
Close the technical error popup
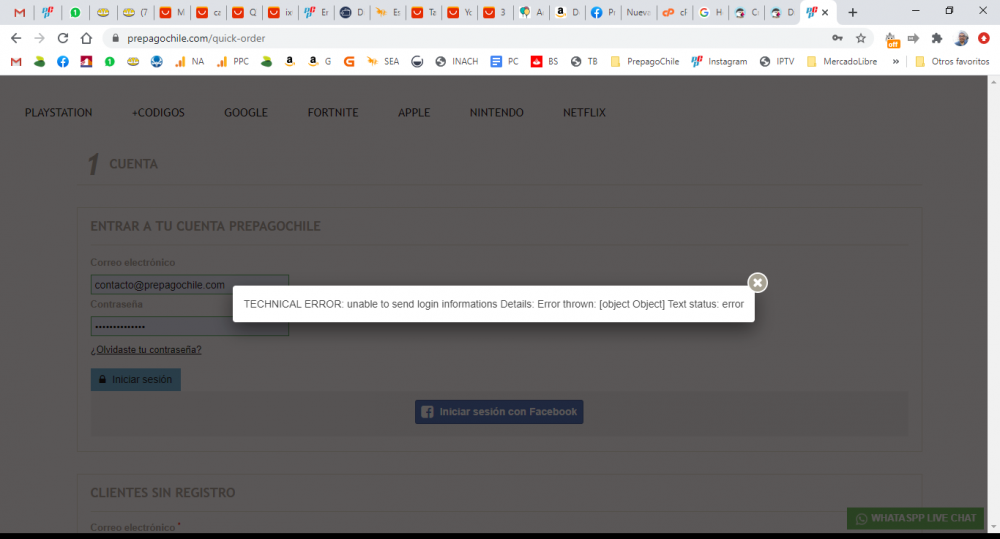[757, 283]
